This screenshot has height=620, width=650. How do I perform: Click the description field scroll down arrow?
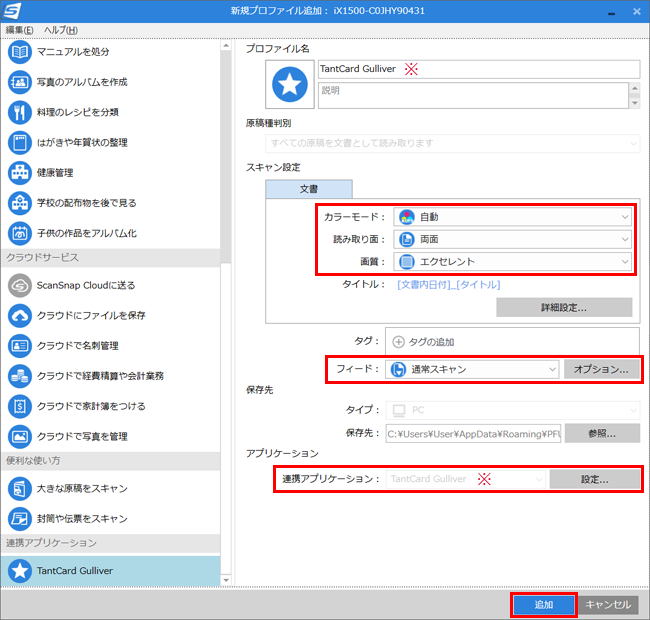click(x=635, y=103)
